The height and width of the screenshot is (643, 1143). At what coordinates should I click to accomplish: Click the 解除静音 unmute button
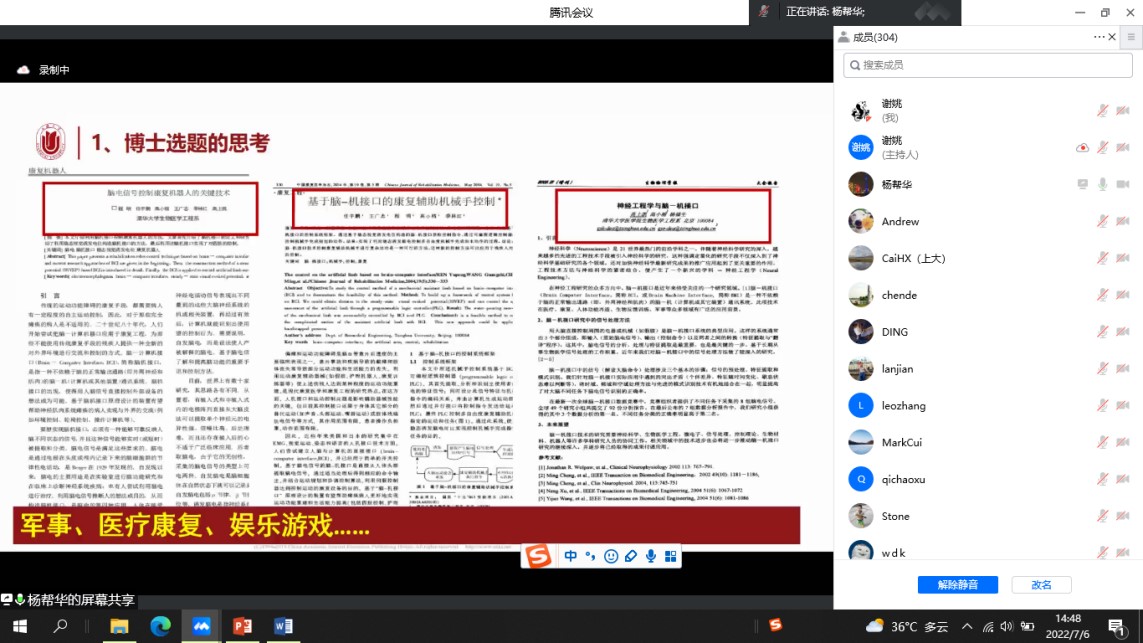pos(957,585)
